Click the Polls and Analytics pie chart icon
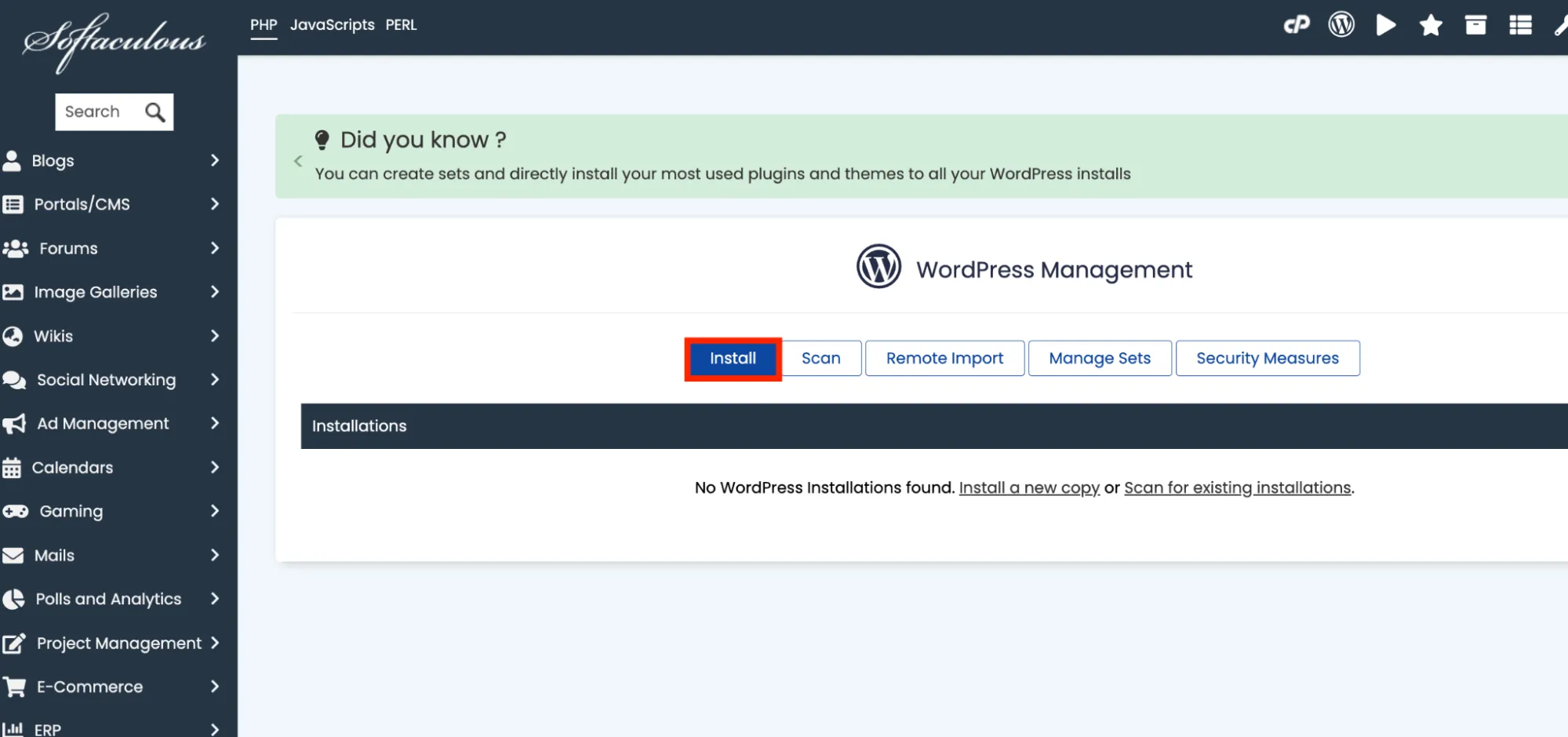This screenshot has width=1568, height=737. 13,600
